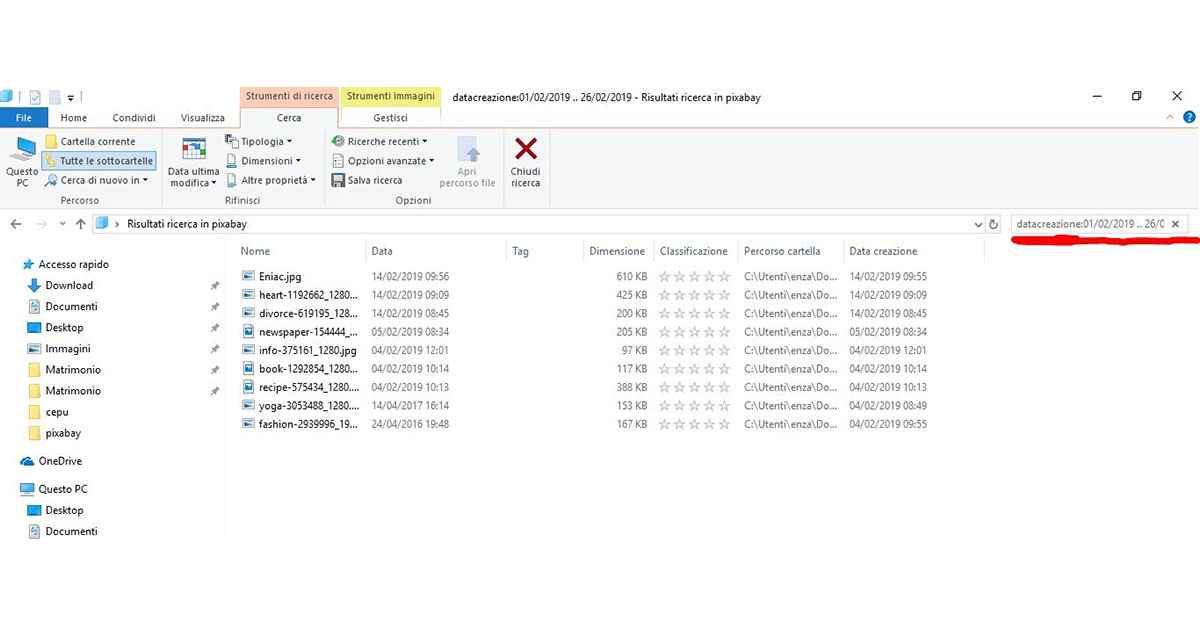Screen dimensions: 1200x630
Task: Open Download in quick access
Action: pyautogui.click(x=69, y=286)
